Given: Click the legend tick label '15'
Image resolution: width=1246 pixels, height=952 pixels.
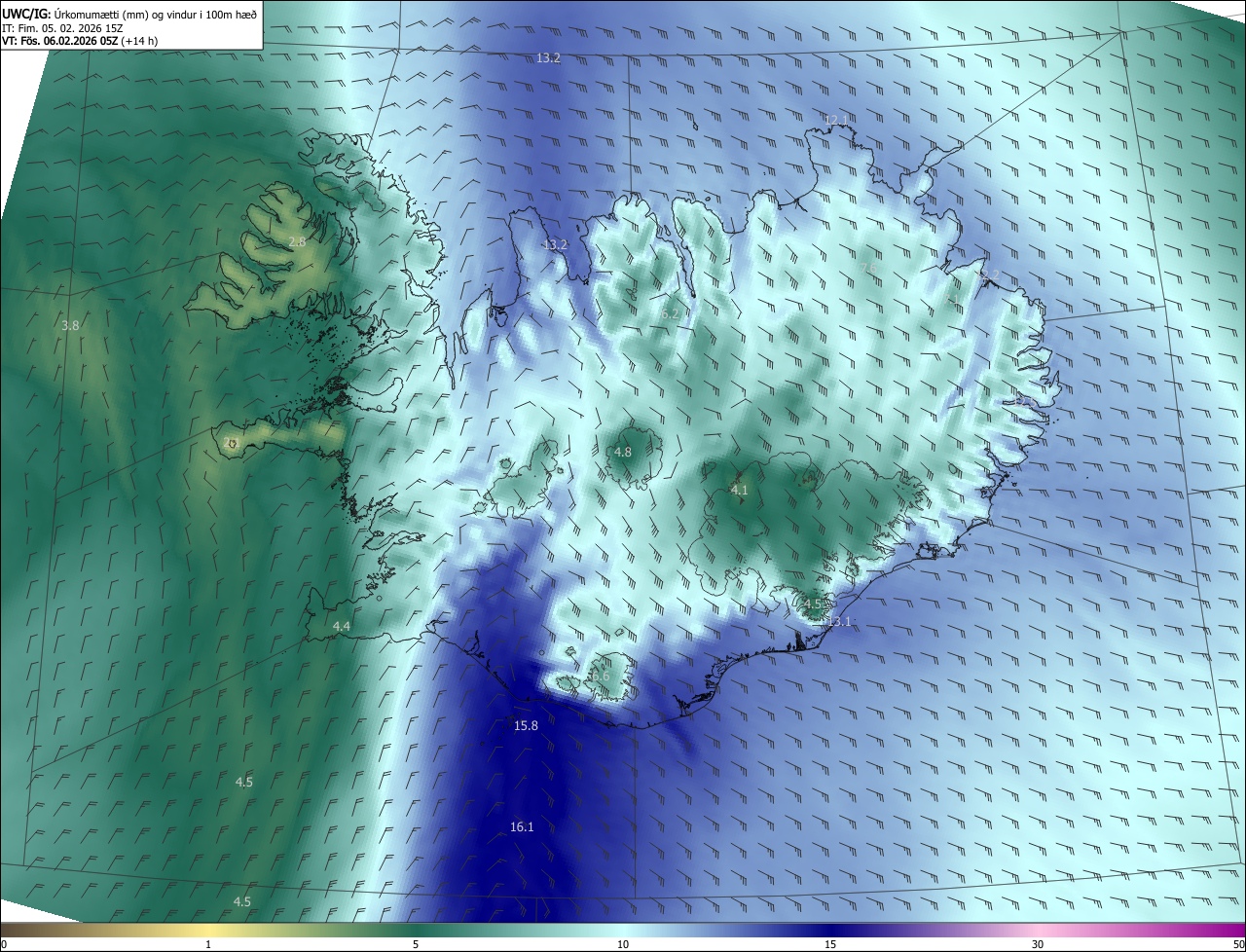Looking at the screenshot, I should pos(830,944).
